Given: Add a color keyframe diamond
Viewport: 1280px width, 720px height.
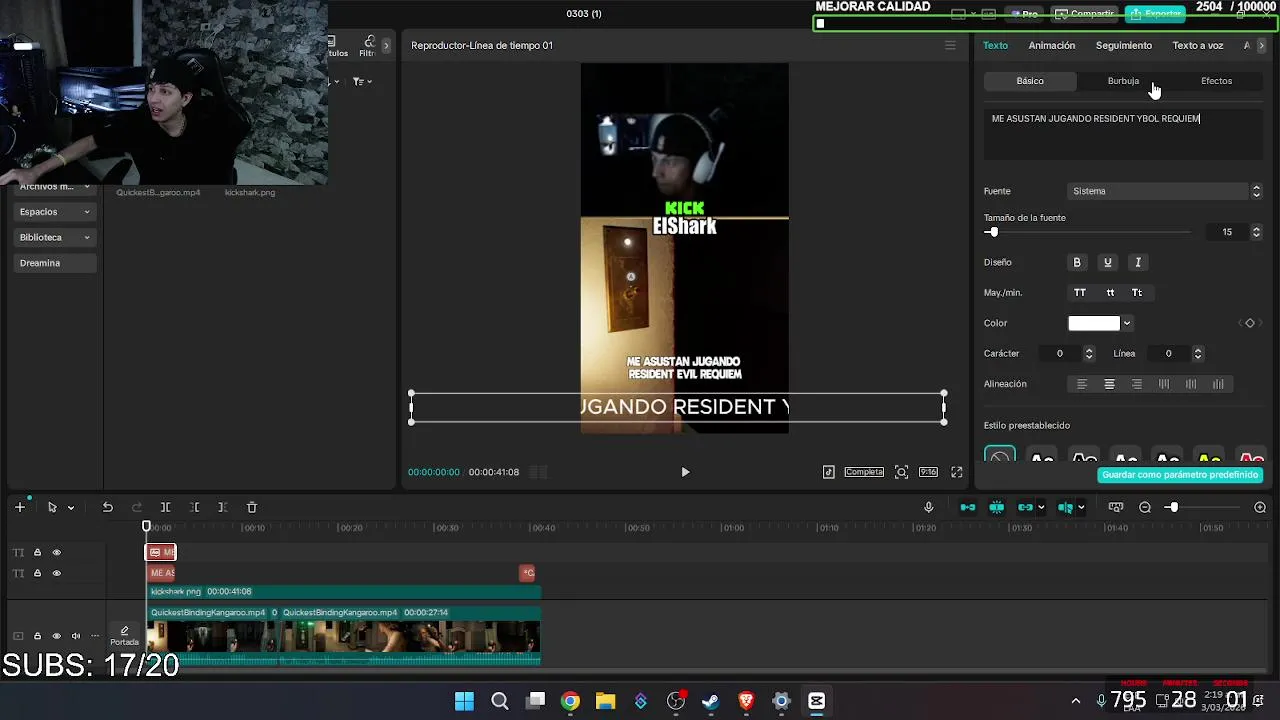Looking at the screenshot, I should click(1250, 323).
